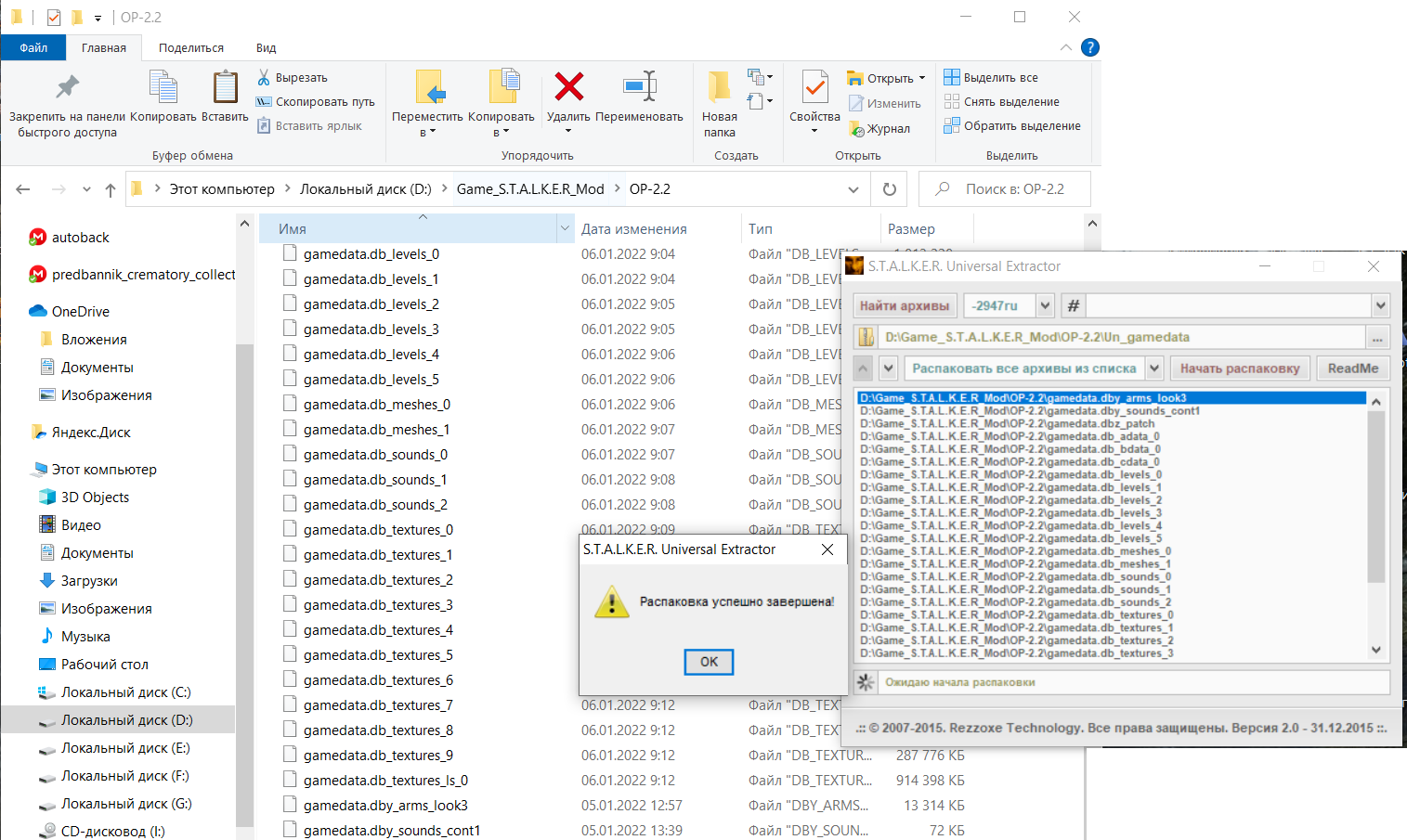Switch to the Главная tab
Screen dimensions: 1407x840
(104, 47)
